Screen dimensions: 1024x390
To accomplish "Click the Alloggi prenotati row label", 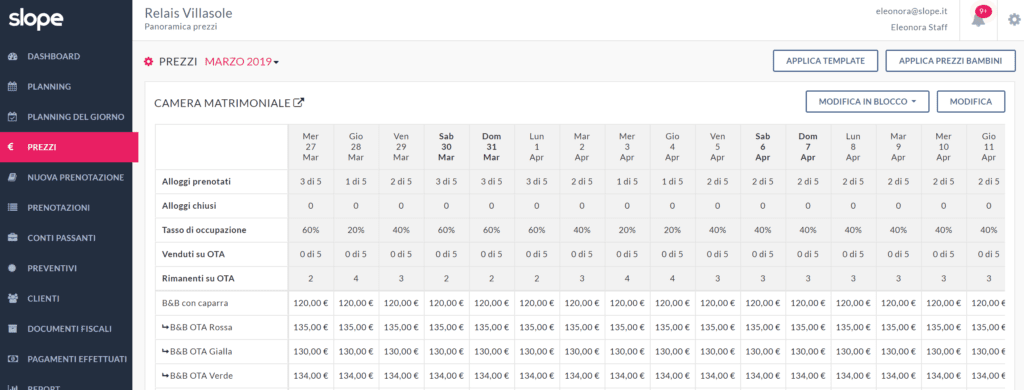I will click(x=195, y=182).
